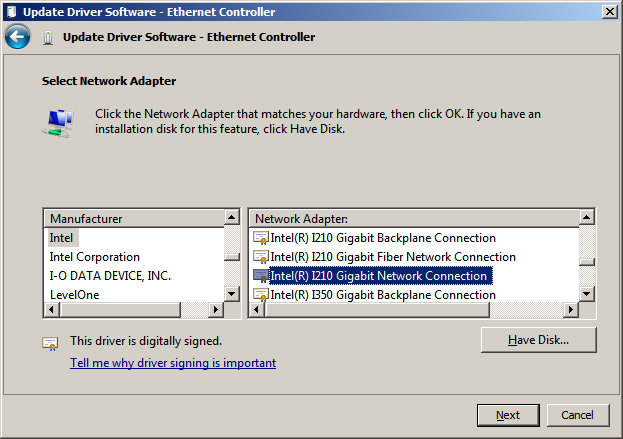Viewport: 623px width, 439px height.
Task: Click the Manufacturer list right arrow
Action: point(216,309)
